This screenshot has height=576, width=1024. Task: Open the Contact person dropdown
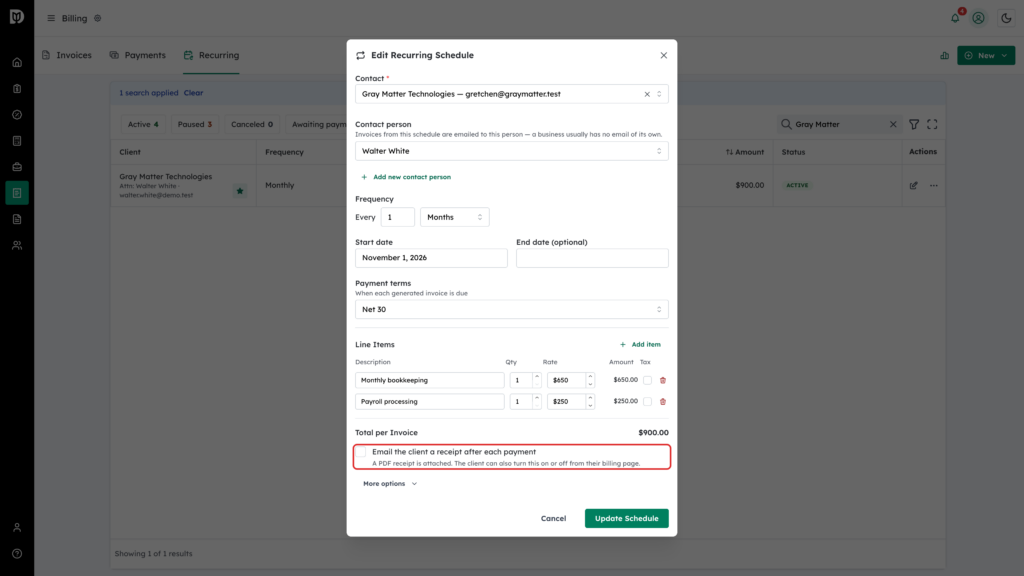click(x=511, y=151)
